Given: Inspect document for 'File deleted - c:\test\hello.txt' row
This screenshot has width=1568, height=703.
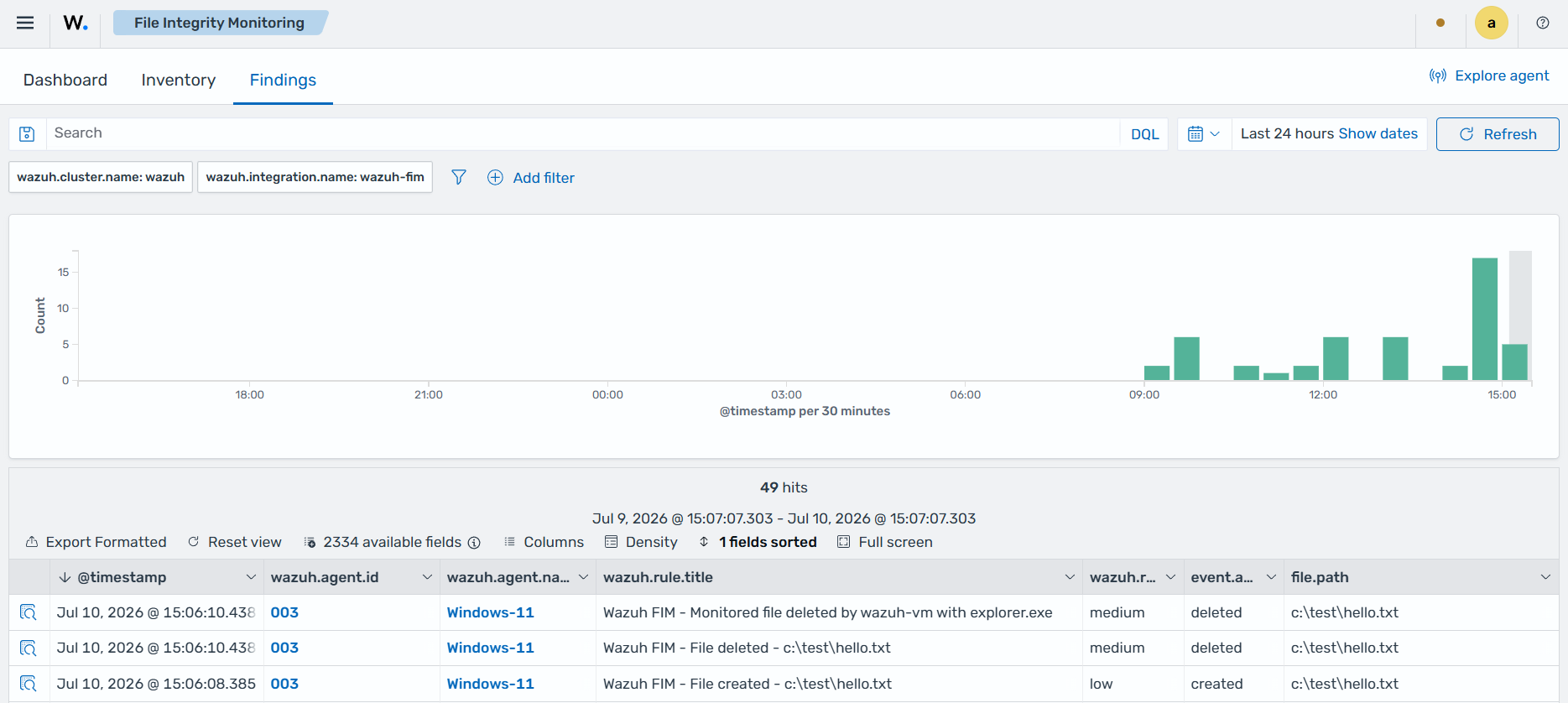Looking at the screenshot, I should pyautogui.click(x=29, y=648).
